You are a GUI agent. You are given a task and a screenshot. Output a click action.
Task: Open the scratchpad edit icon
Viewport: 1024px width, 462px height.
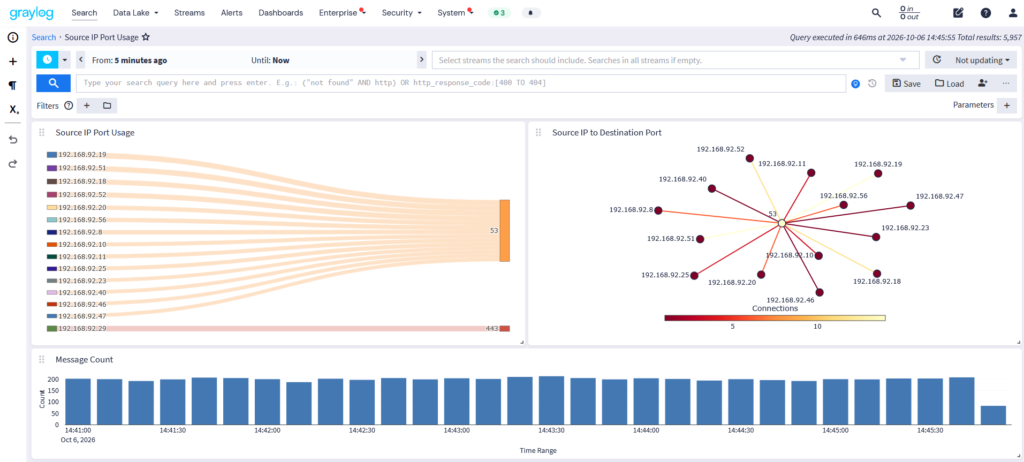[958, 12]
